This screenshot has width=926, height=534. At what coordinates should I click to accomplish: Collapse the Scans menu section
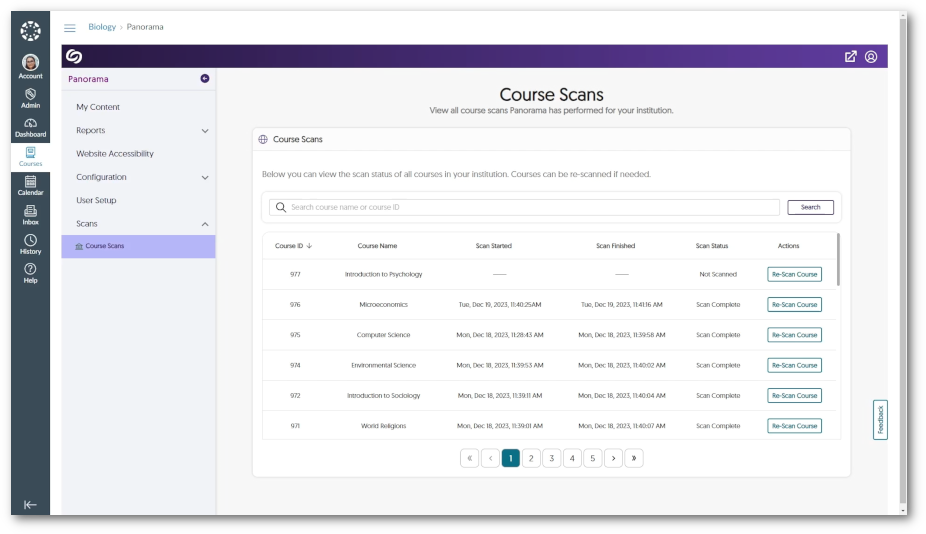point(205,224)
